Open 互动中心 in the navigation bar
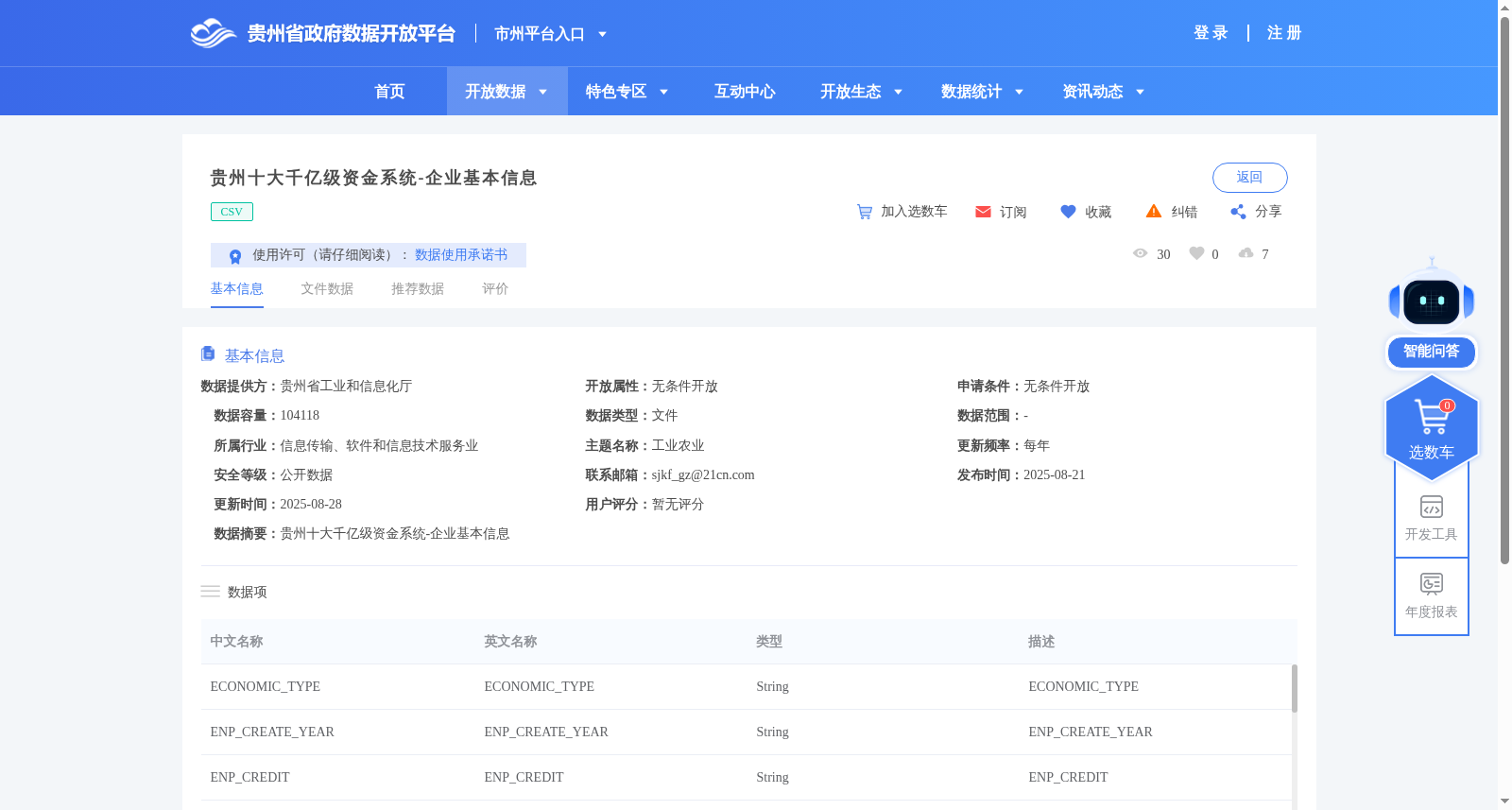 pos(745,92)
